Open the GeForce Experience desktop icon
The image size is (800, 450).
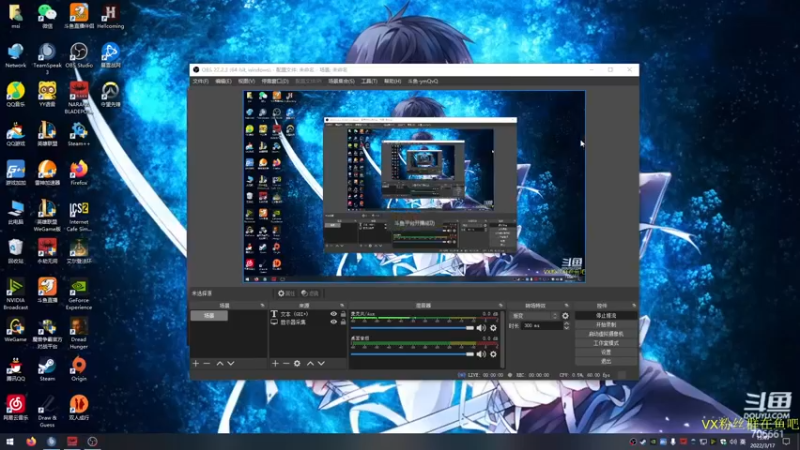click(79, 294)
